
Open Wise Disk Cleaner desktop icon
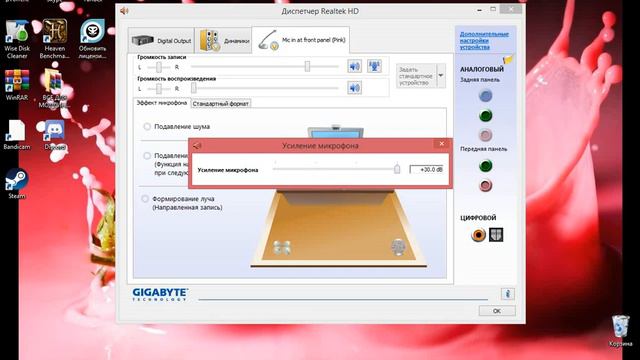(x=17, y=39)
